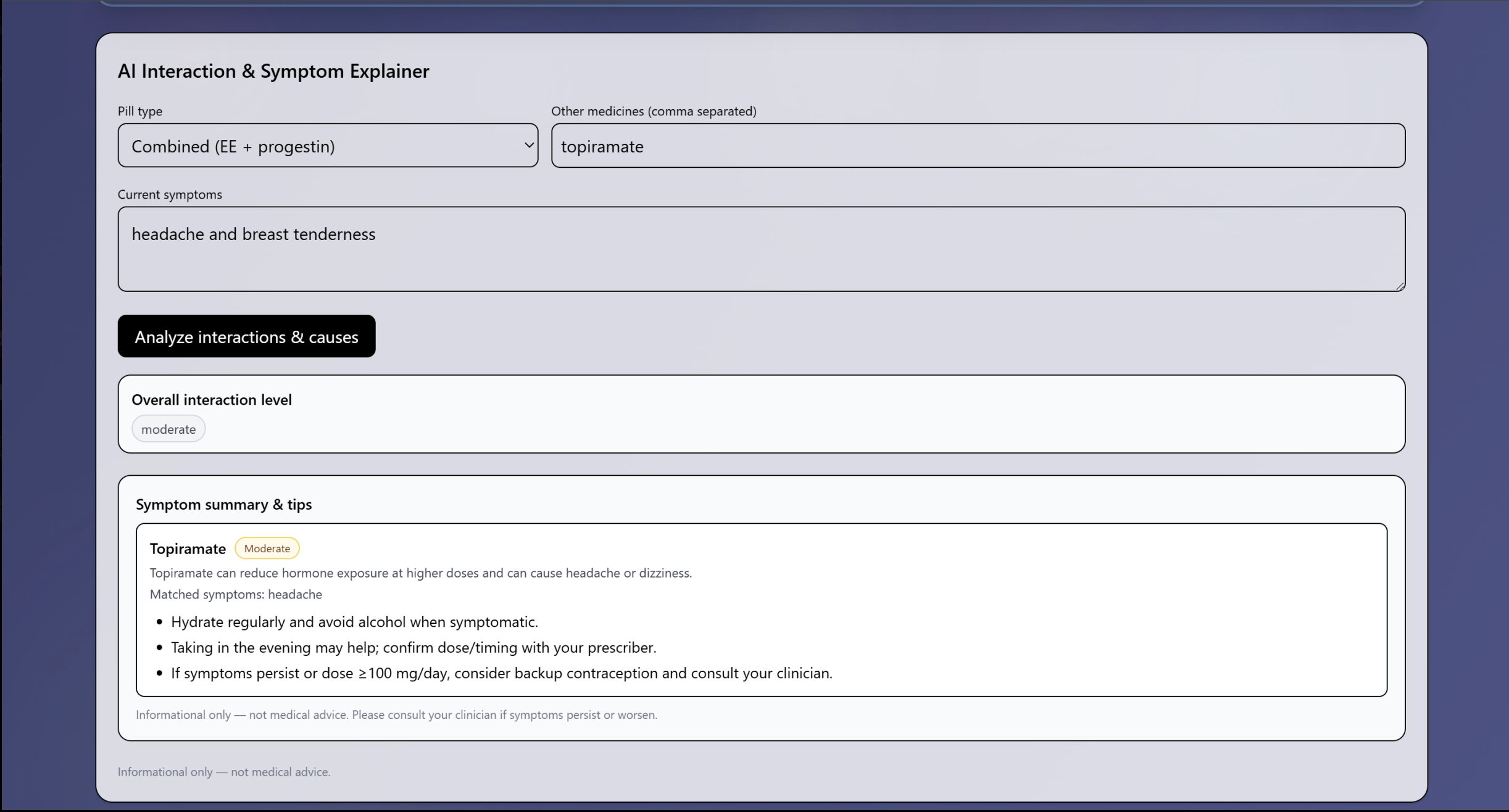Click the Taking in the evening tip
This screenshot has width=1509, height=812.
click(x=414, y=648)
